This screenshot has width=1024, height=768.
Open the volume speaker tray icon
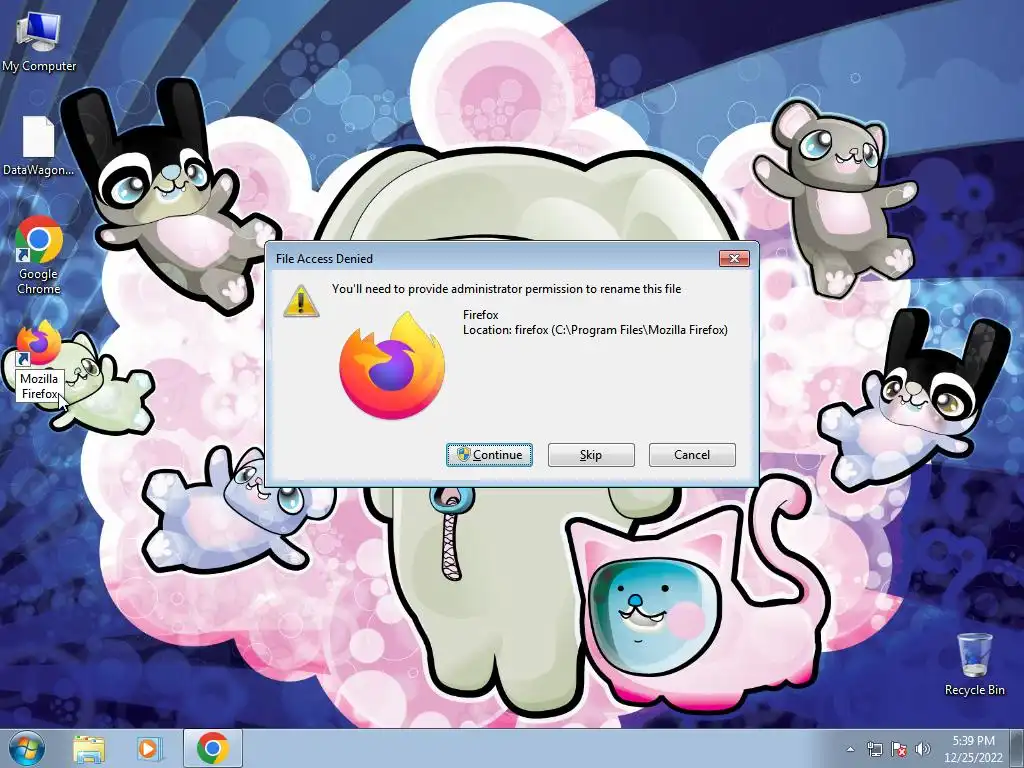click(922, 749)
